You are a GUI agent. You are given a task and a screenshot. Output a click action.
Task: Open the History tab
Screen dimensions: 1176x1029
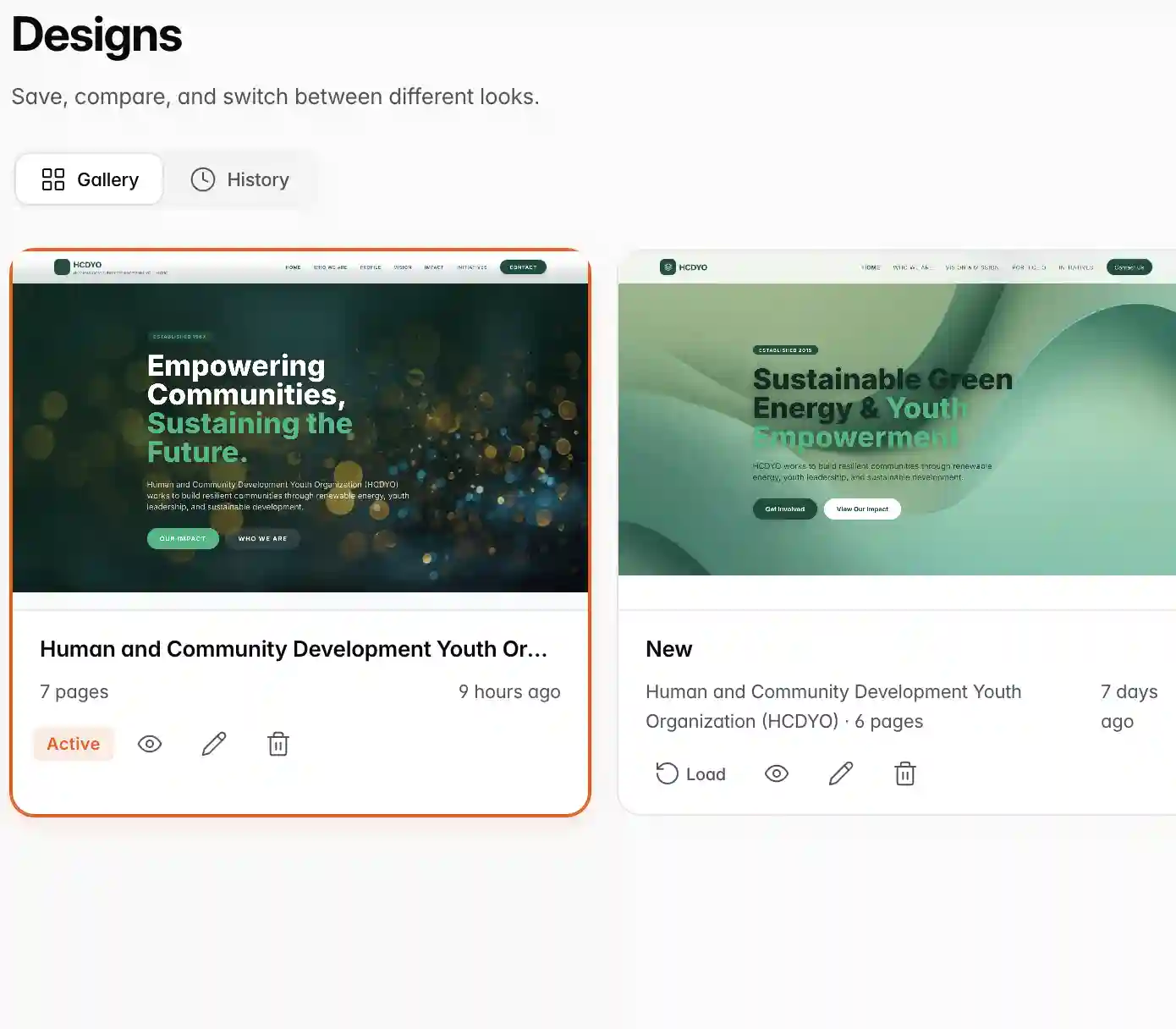pyautogui.click(x=240, y=179)
